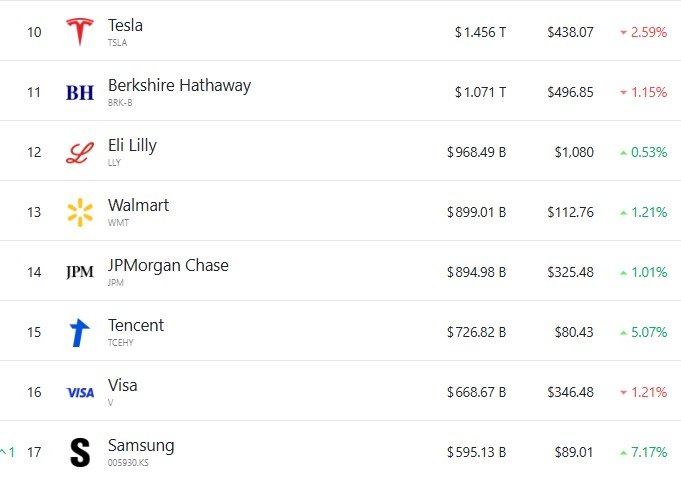Click the Samsung S logo
The image size is (681, 478).
(x=79, y=452)
